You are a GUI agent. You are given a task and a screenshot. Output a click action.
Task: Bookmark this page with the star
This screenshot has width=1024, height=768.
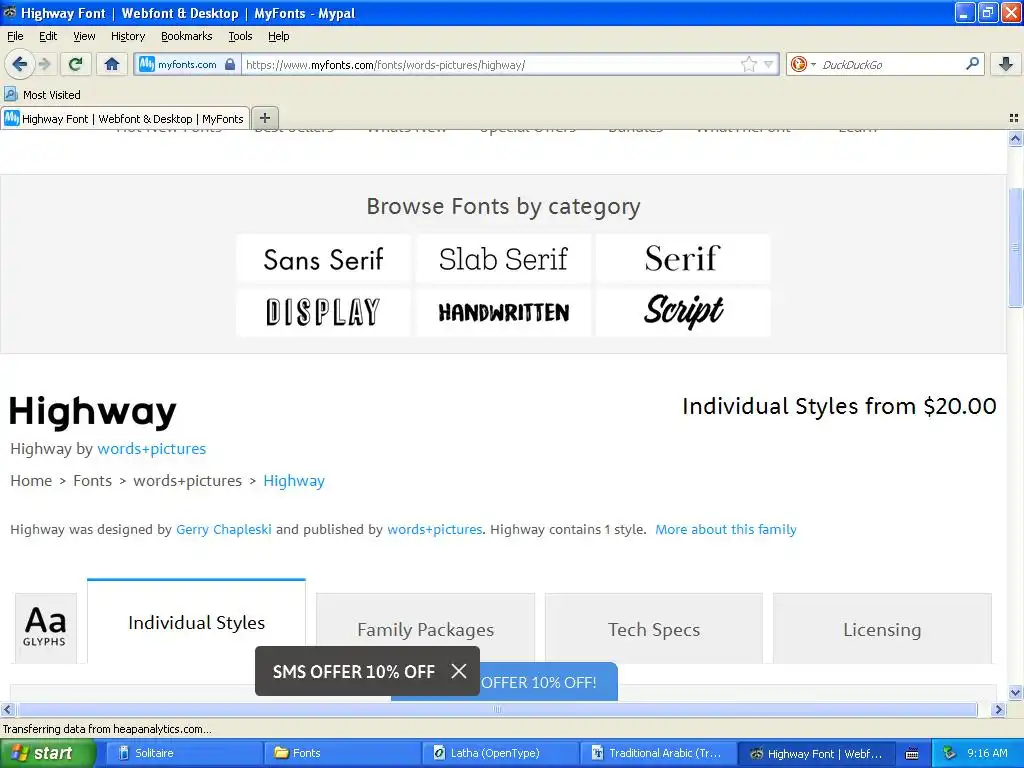tap(748, 64)
